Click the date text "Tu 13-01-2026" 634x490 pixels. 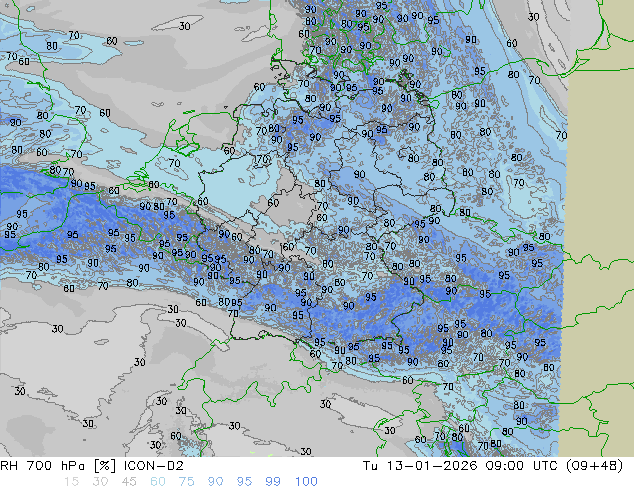(x=419, y=466)
